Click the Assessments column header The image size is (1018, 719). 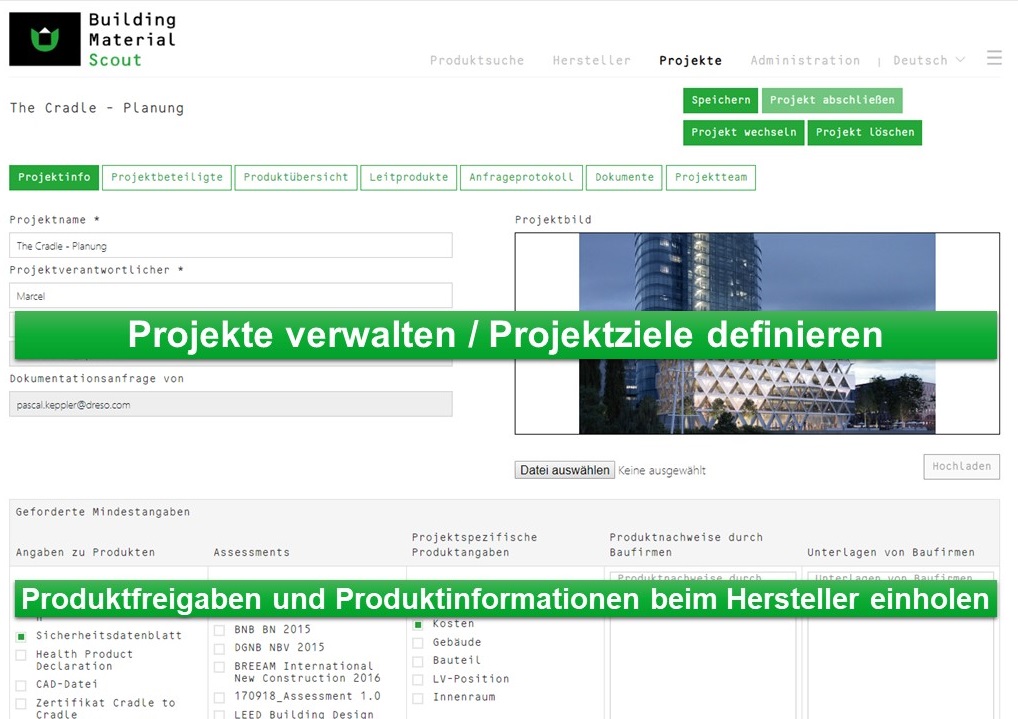point(251,552)
